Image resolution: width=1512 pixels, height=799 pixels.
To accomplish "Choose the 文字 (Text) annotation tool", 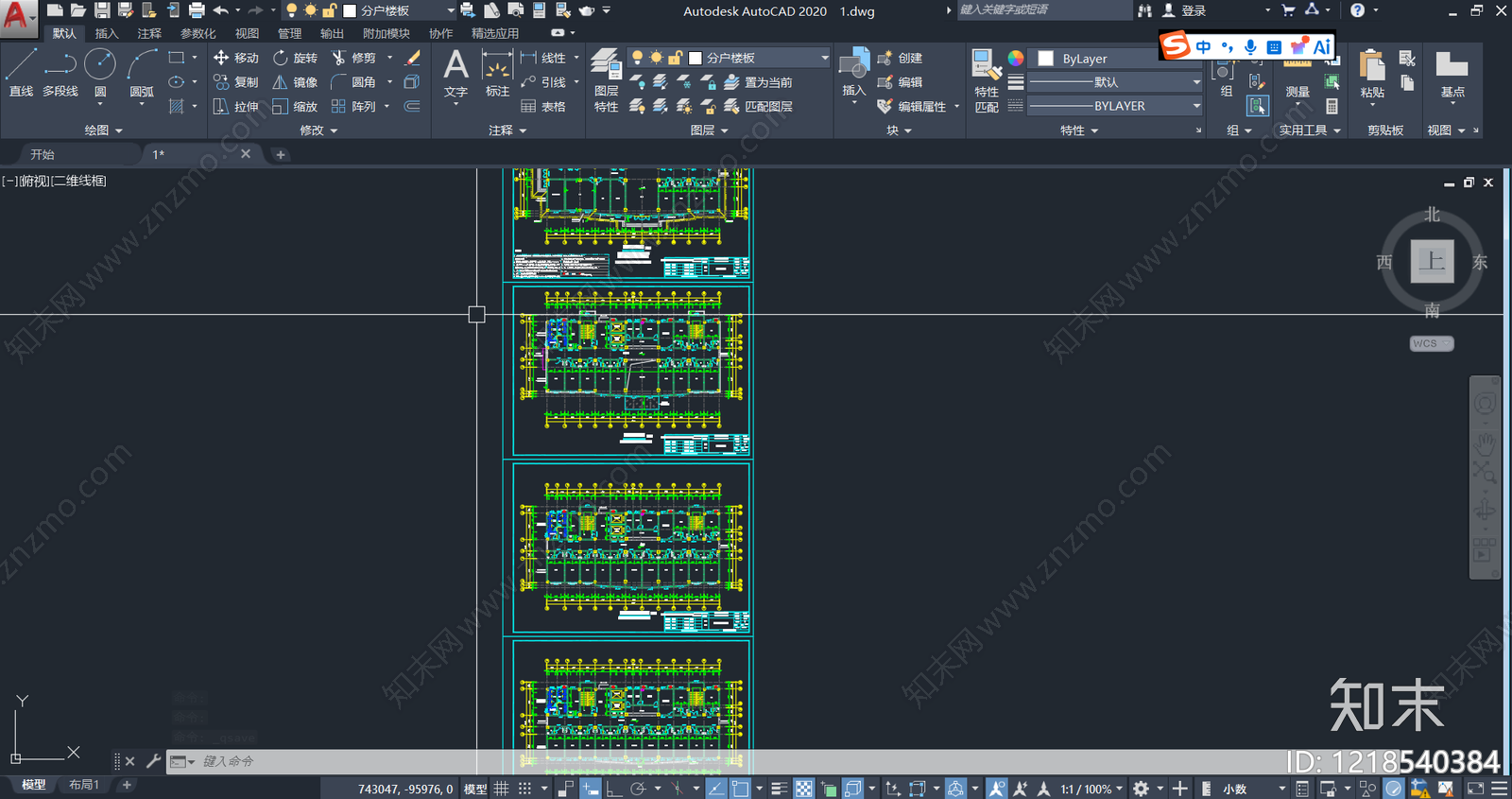I will click(x=455, y=74).
